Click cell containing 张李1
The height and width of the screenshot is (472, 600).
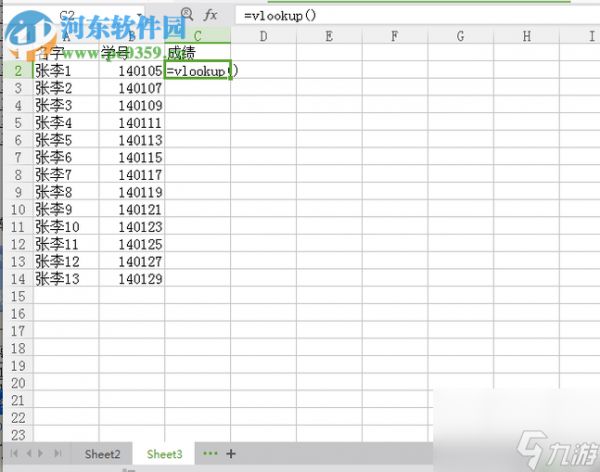[x=66, y=71]
